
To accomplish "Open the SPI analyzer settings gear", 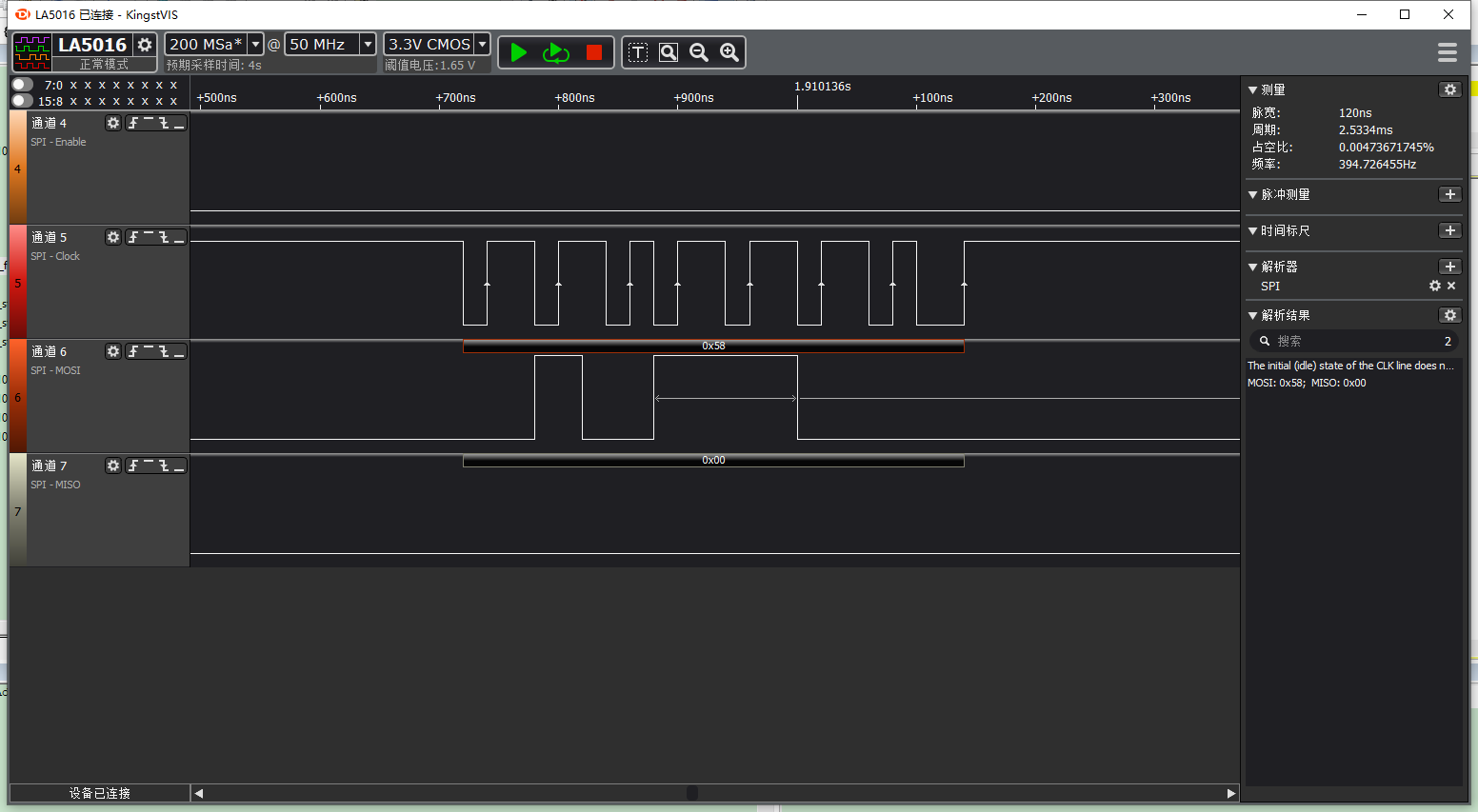I will (x=1435, y=286).
